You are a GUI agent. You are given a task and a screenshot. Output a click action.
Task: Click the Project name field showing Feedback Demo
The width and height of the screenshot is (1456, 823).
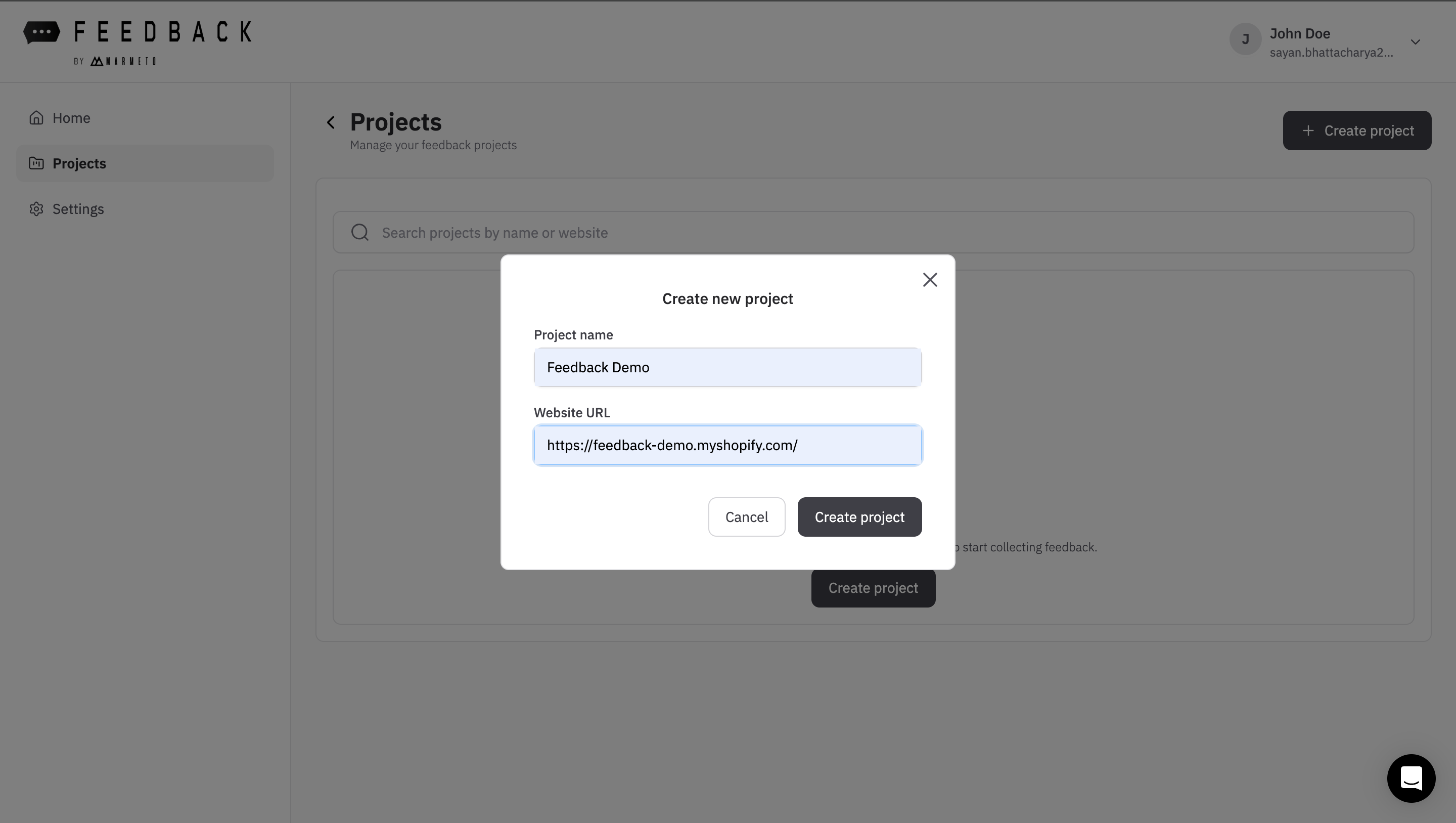pyautogui.click(x=727, y=367)
